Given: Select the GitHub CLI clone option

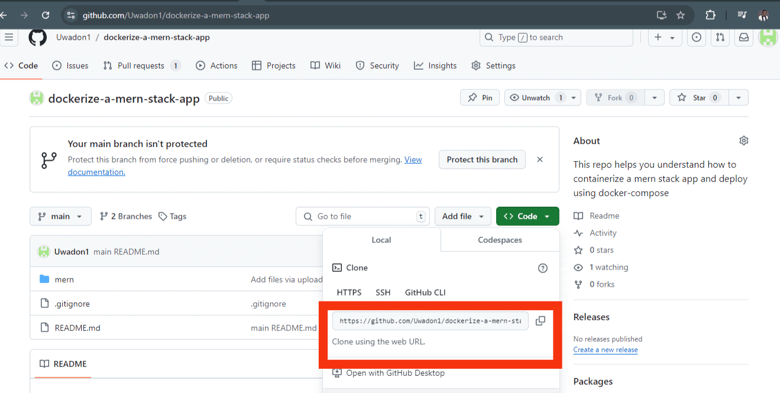Looking at the screenshot, I should coord(425,293).
